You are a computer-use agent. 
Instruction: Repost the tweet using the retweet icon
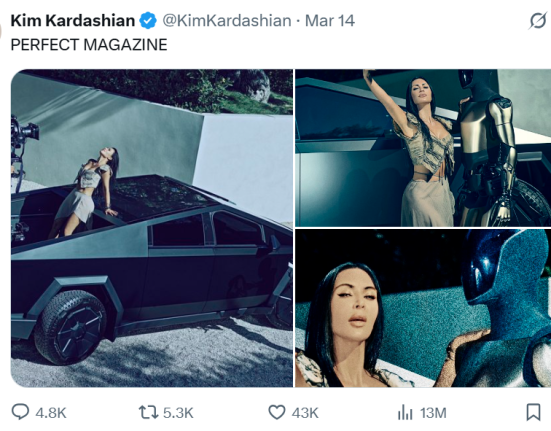click(x=149, y=412)
